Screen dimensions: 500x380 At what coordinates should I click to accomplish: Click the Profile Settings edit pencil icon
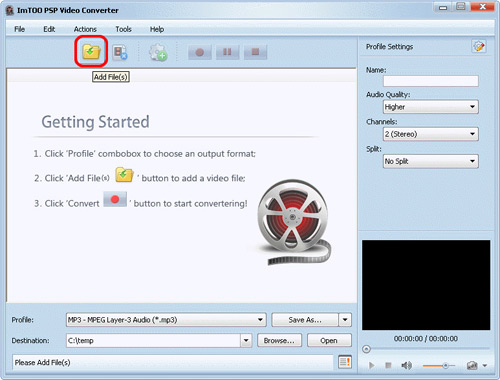(479, 46)
